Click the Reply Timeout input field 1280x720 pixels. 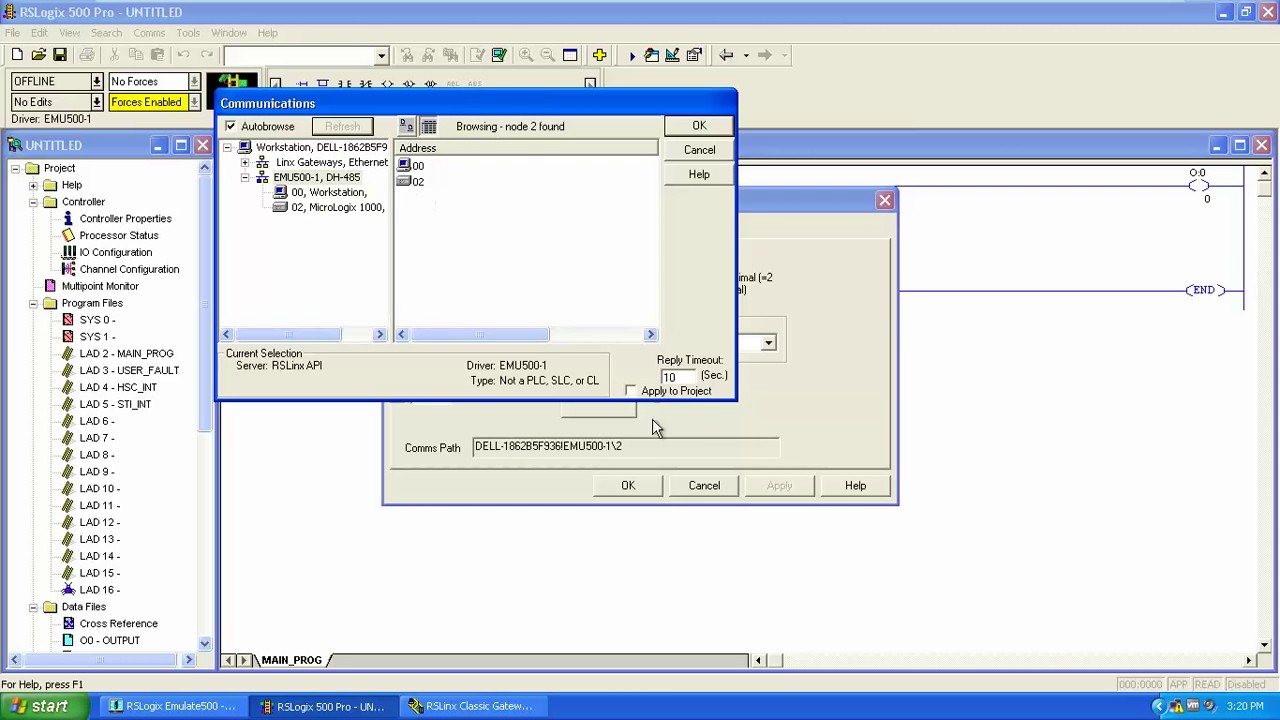click(x=677, y=377)
